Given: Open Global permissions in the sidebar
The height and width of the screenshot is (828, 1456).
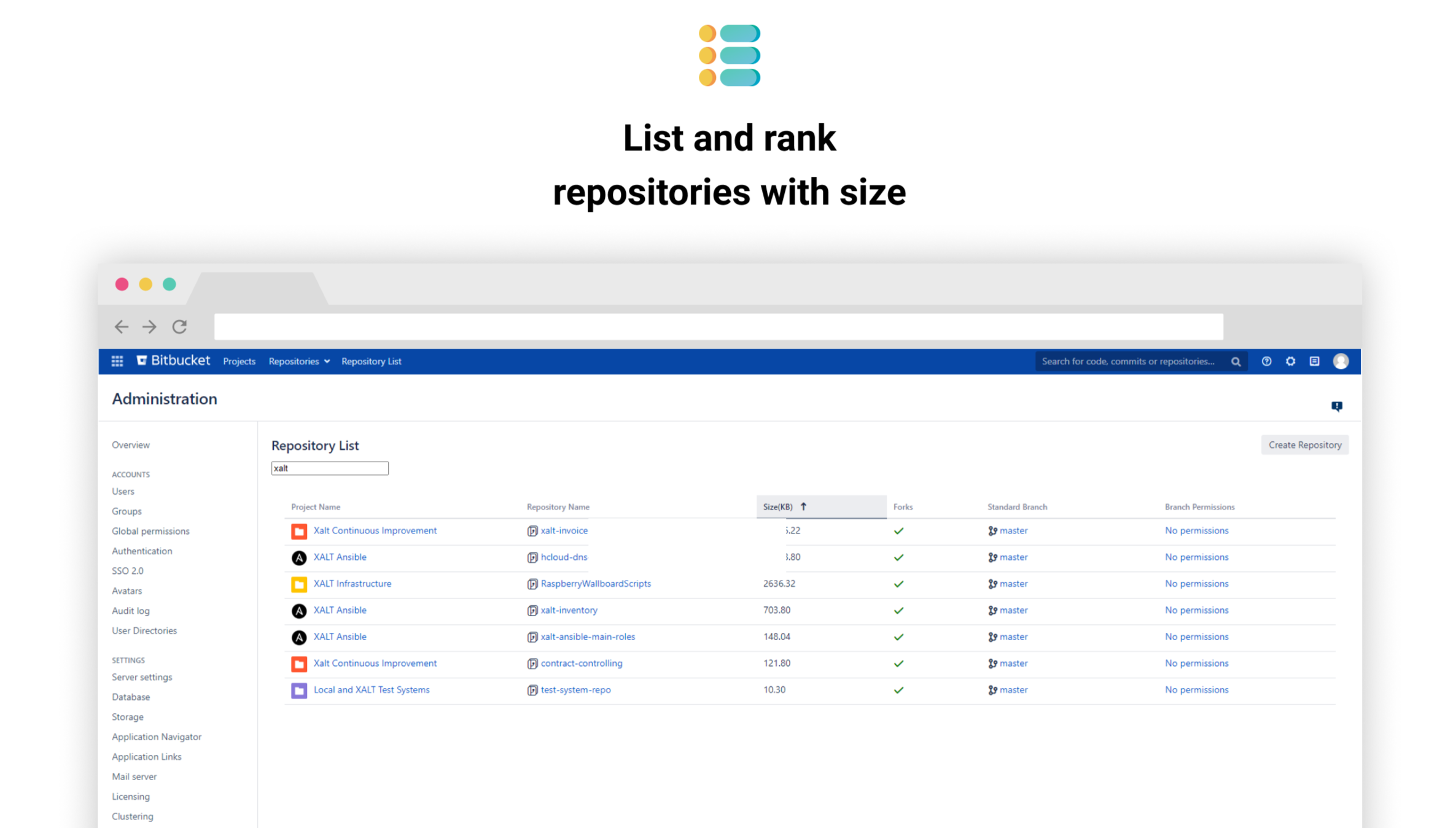Looking at the screenshot, I should coord(150,531).
